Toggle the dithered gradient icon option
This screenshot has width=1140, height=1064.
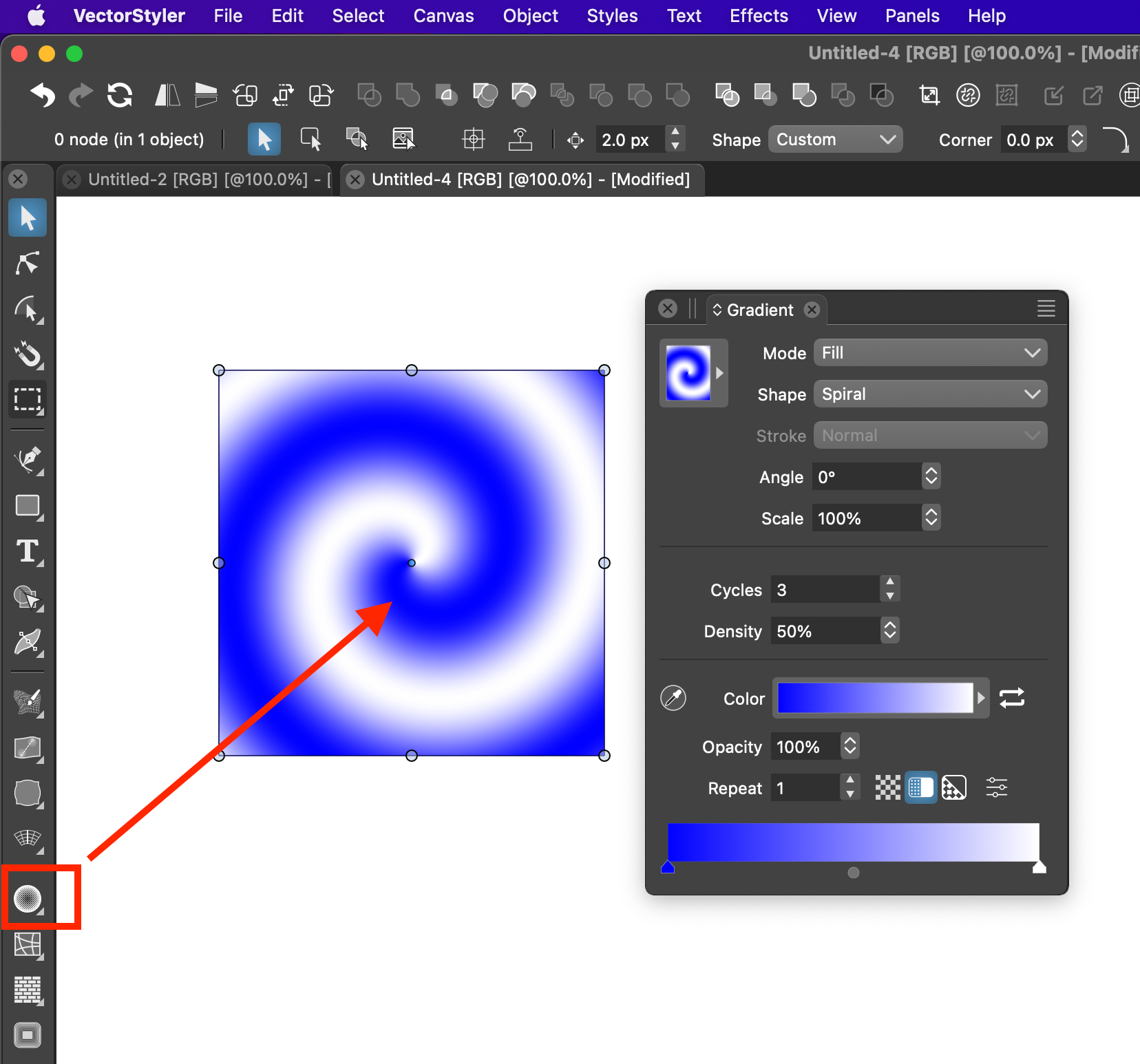click(953, 787)
